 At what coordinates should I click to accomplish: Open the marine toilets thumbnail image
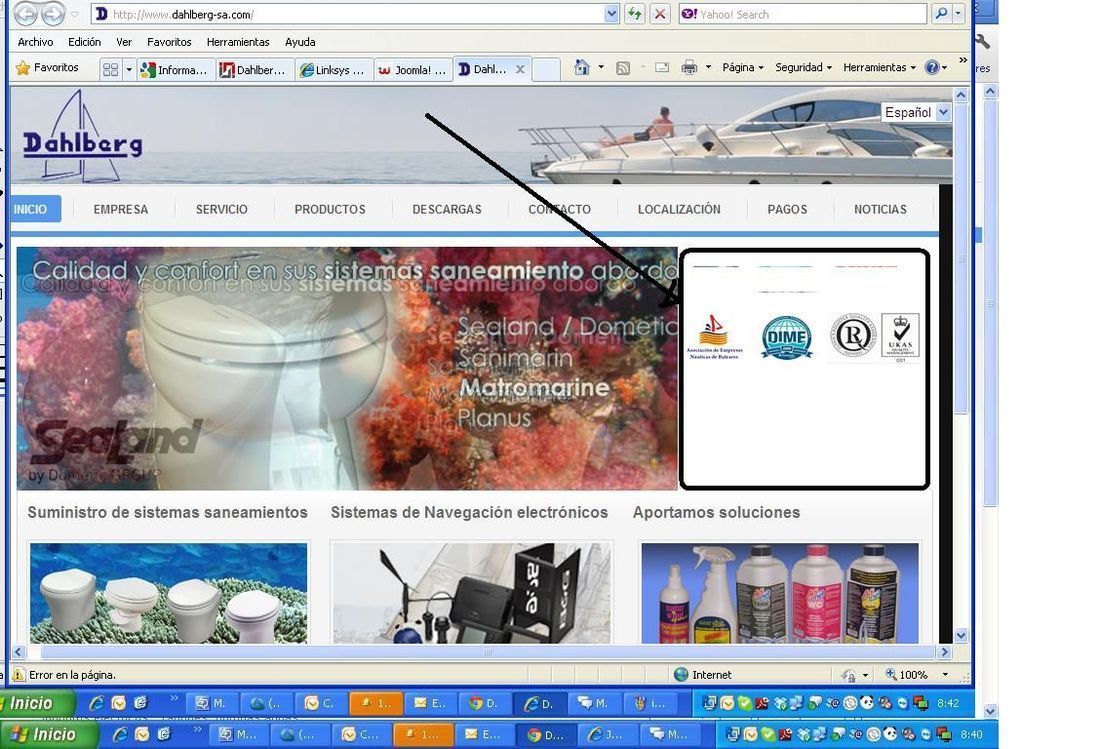pyautogui.click(x=168, y=593)
